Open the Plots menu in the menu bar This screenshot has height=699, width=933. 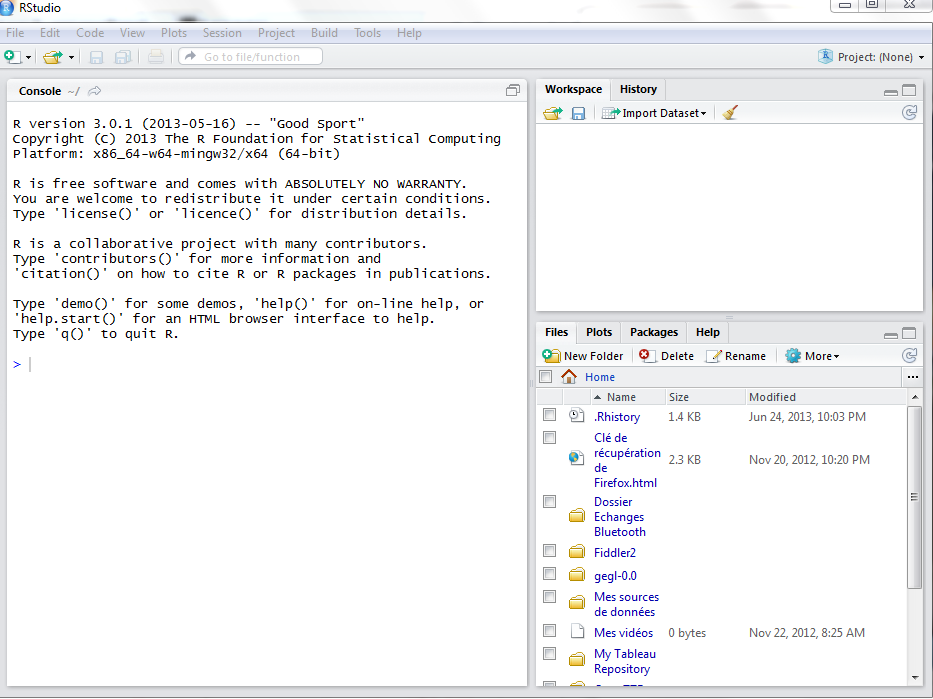(x=174, y=33)
